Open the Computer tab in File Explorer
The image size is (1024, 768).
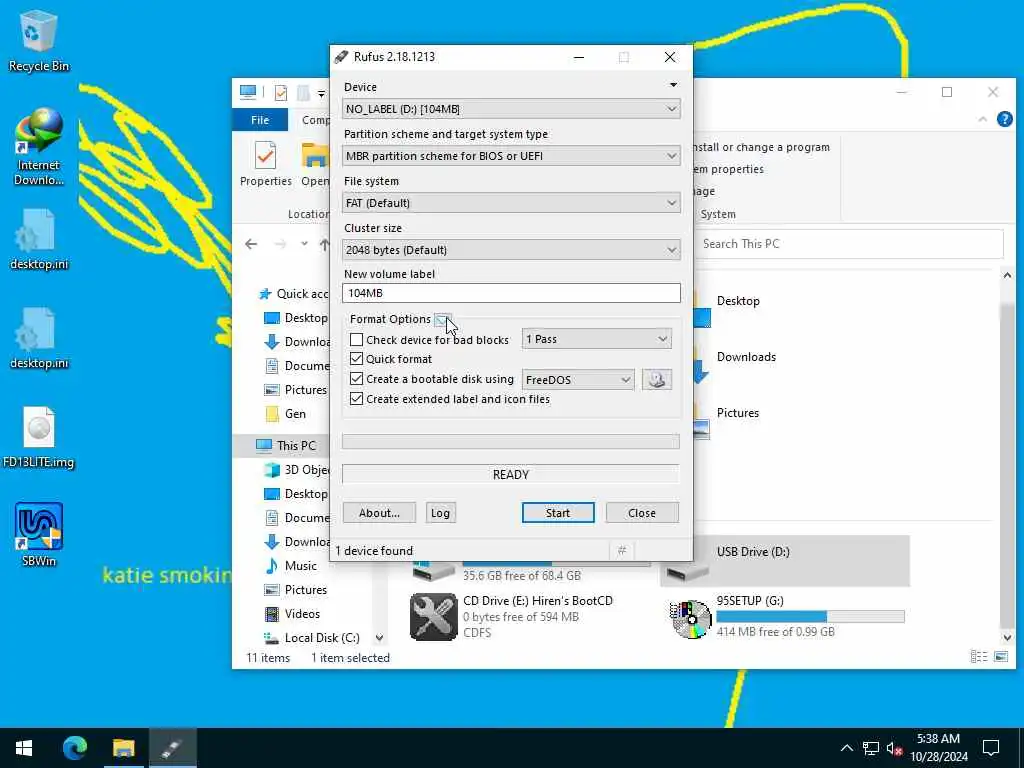click(315, 120)
